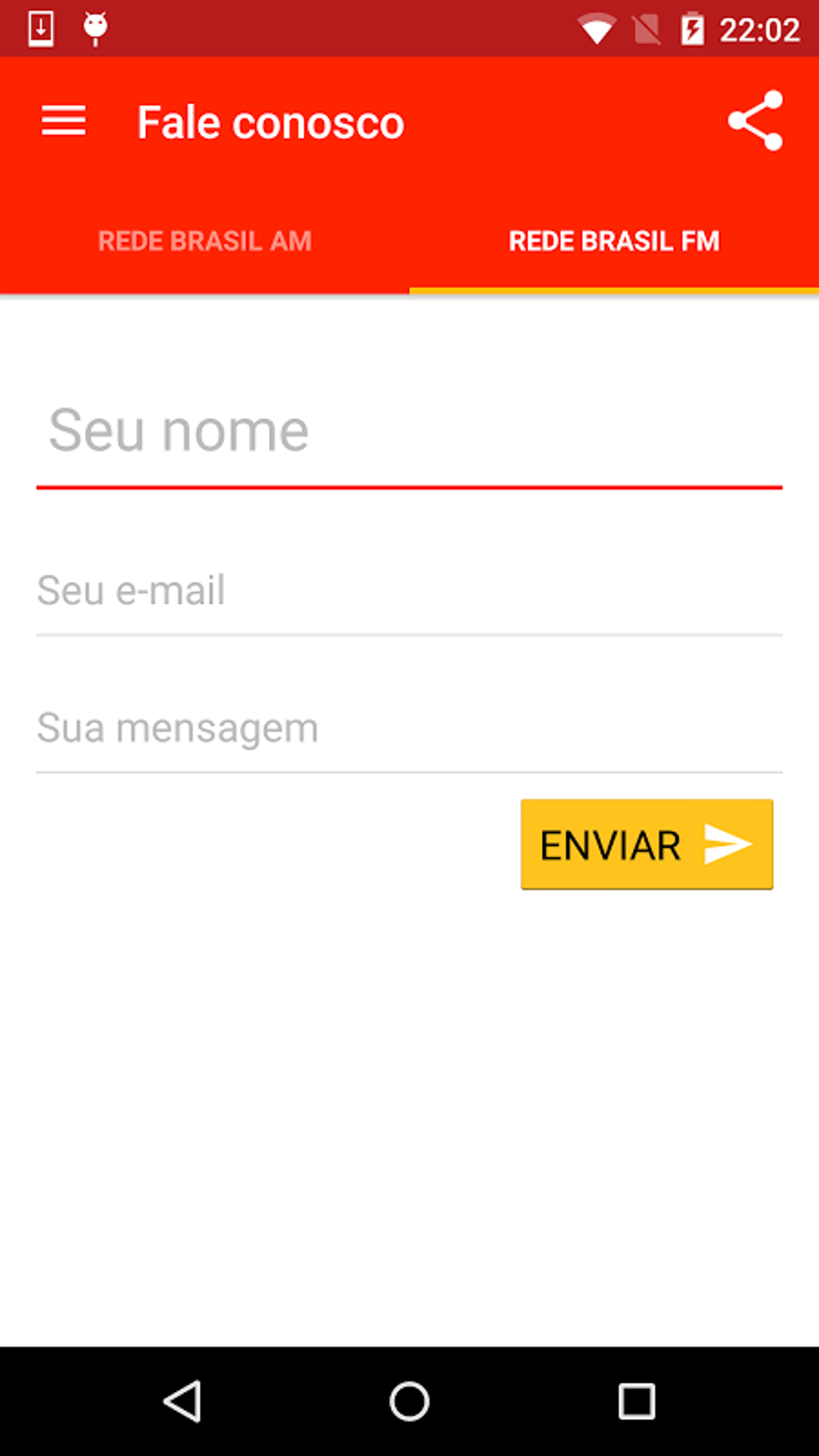Tap the Wi-Fi signal status icon
The width and height of the screenshot is (819, 1456).
[596, 30]
